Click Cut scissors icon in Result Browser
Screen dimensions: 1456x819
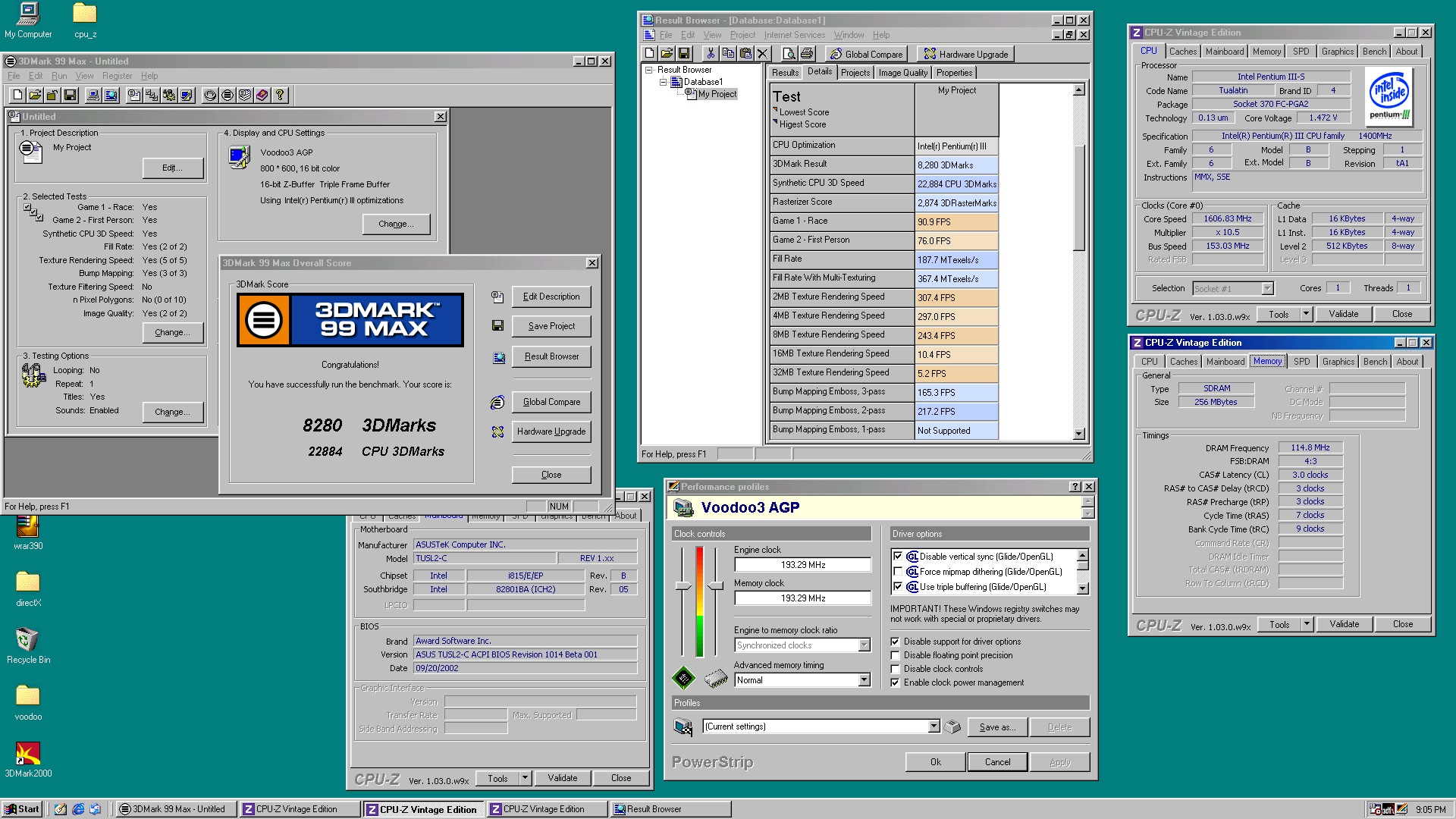coord(711,54)
